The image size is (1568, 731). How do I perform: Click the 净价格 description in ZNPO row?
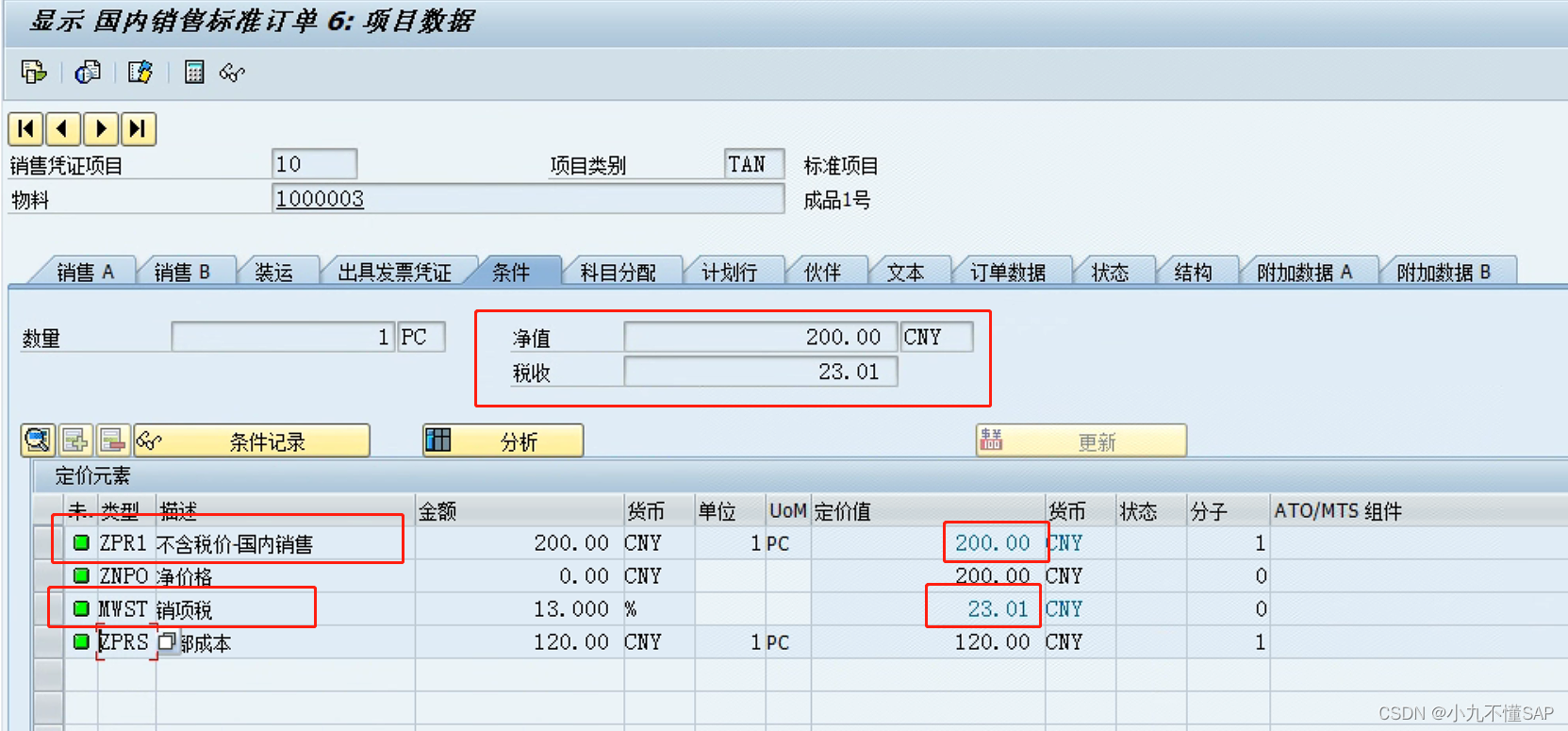pos(184,575)
